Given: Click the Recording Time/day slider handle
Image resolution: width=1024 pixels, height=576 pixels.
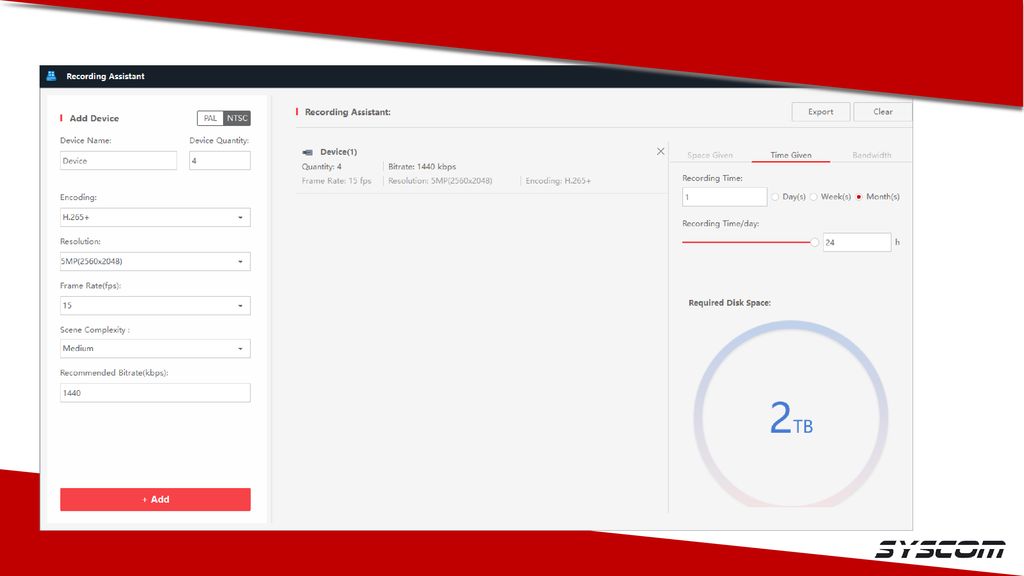Looking at the screenshot, I should [814, 242].
